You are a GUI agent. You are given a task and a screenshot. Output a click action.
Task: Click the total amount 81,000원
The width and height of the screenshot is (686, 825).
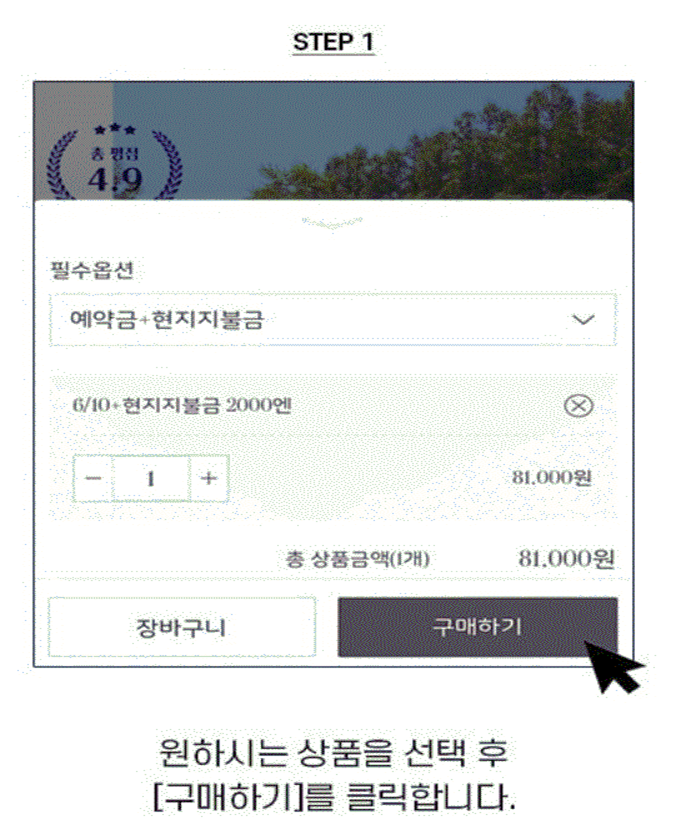[566, 559]
